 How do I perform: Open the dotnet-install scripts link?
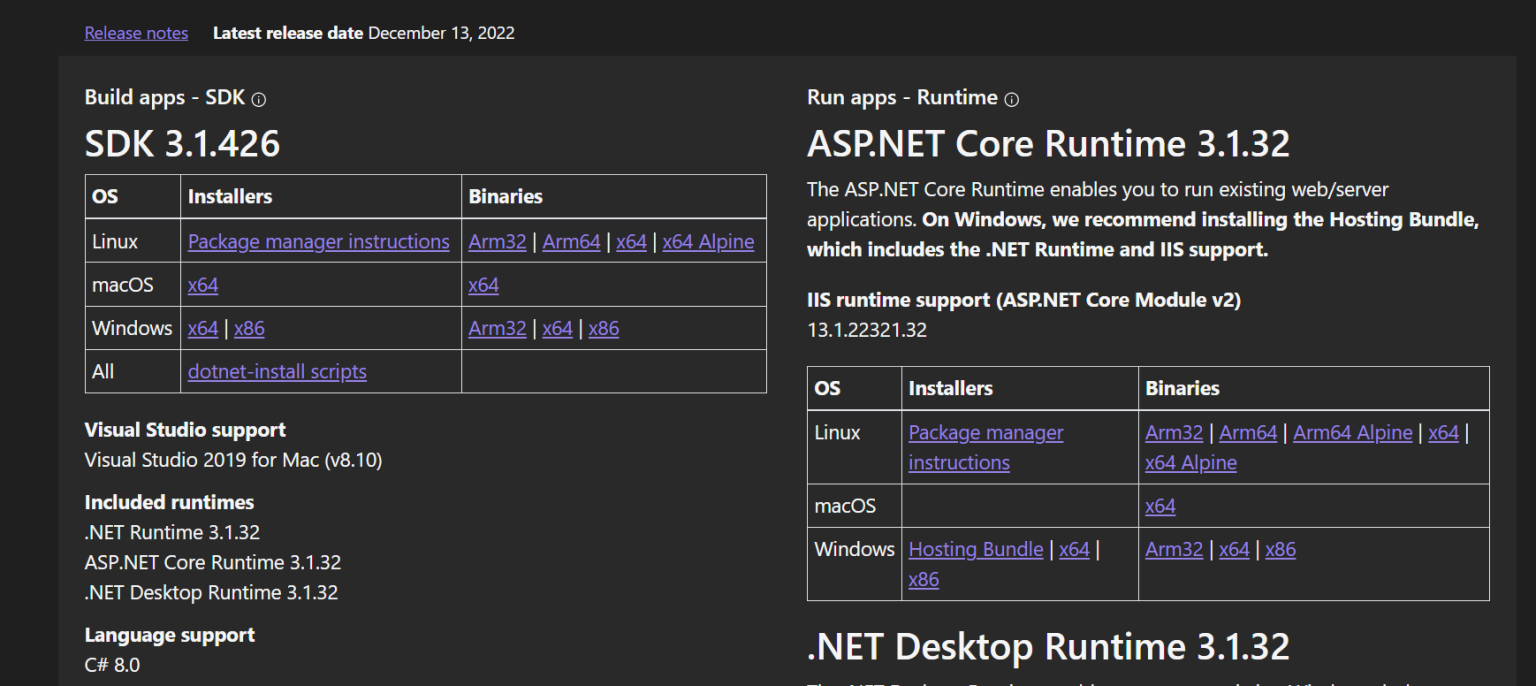(x=277, y=371)
